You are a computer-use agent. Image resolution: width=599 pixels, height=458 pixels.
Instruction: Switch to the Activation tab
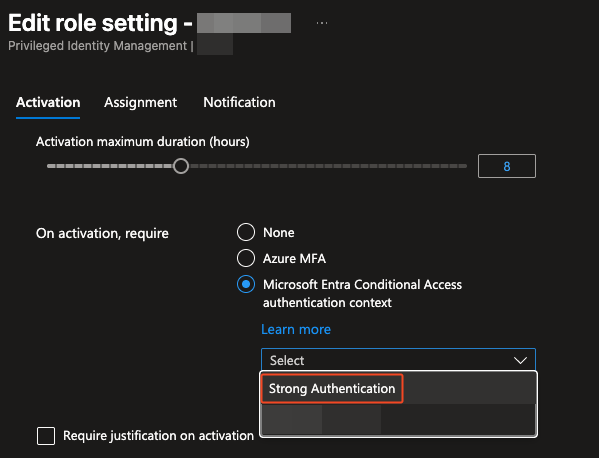[48, 102]
